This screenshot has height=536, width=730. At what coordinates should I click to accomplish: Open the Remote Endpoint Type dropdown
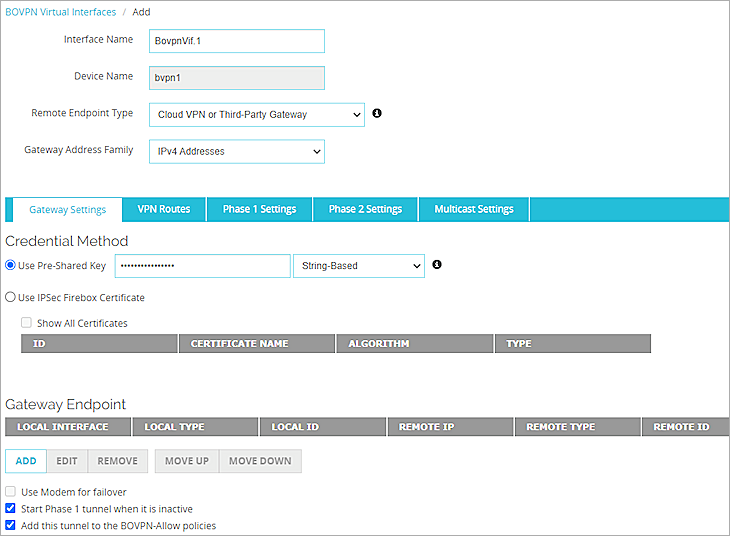click(257, 115)
